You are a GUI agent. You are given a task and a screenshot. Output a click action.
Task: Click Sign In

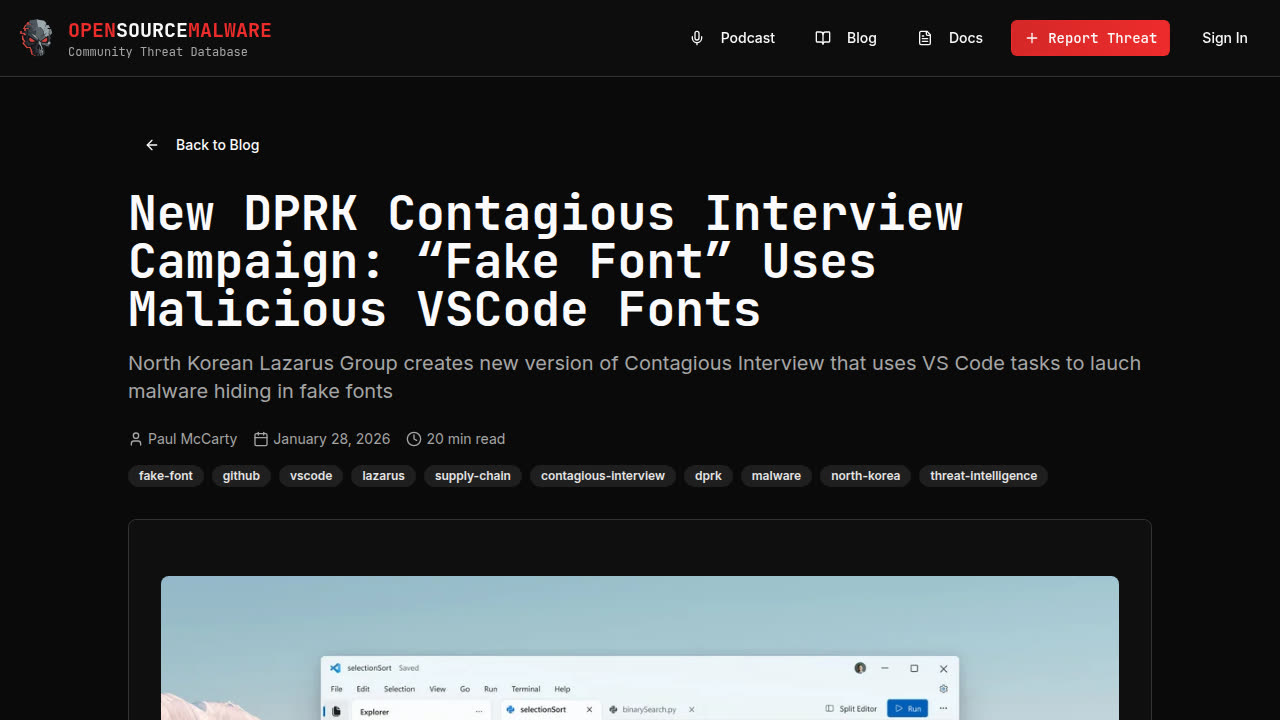[1225, 38]
